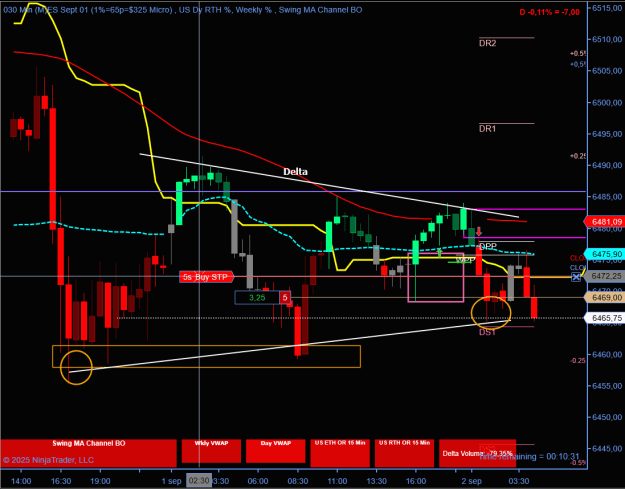Viewport: 625px width, 489px height.
Task: Click the 6450,00 price axis label
Action: click(x=607, y=417)
